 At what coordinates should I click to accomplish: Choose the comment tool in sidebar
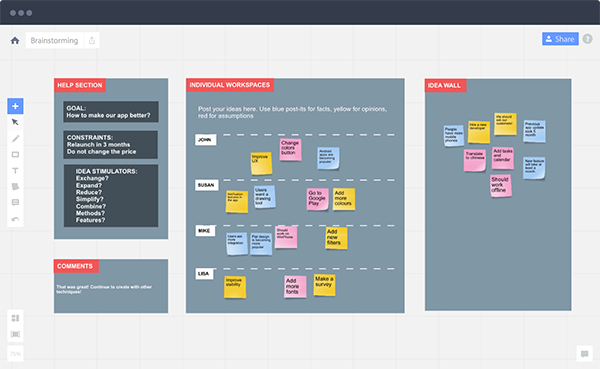click(x=15, y=202)
